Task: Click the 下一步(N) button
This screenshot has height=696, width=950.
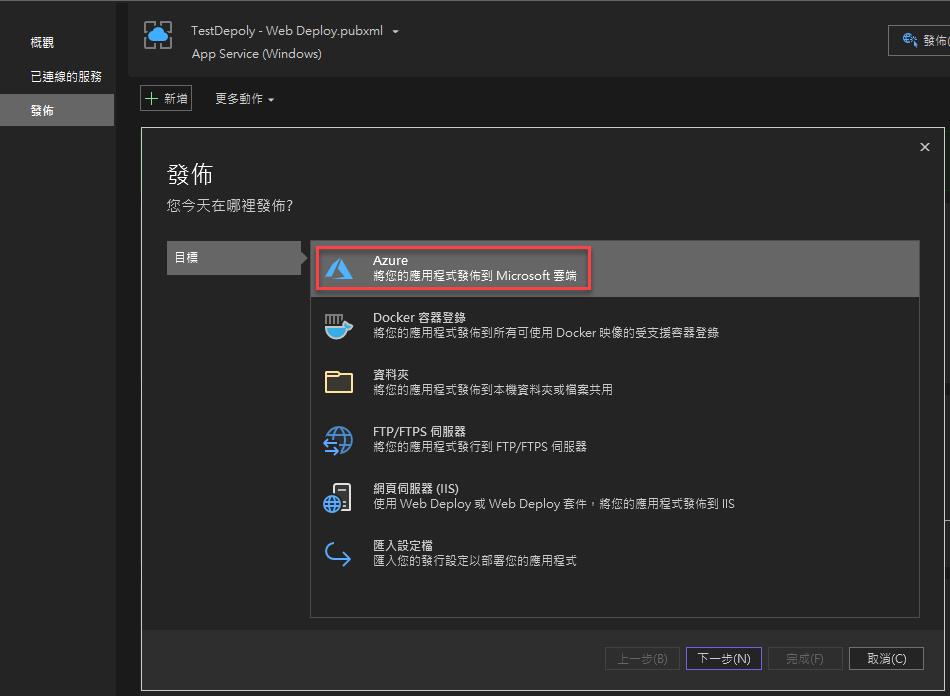Action: point(724,658)
